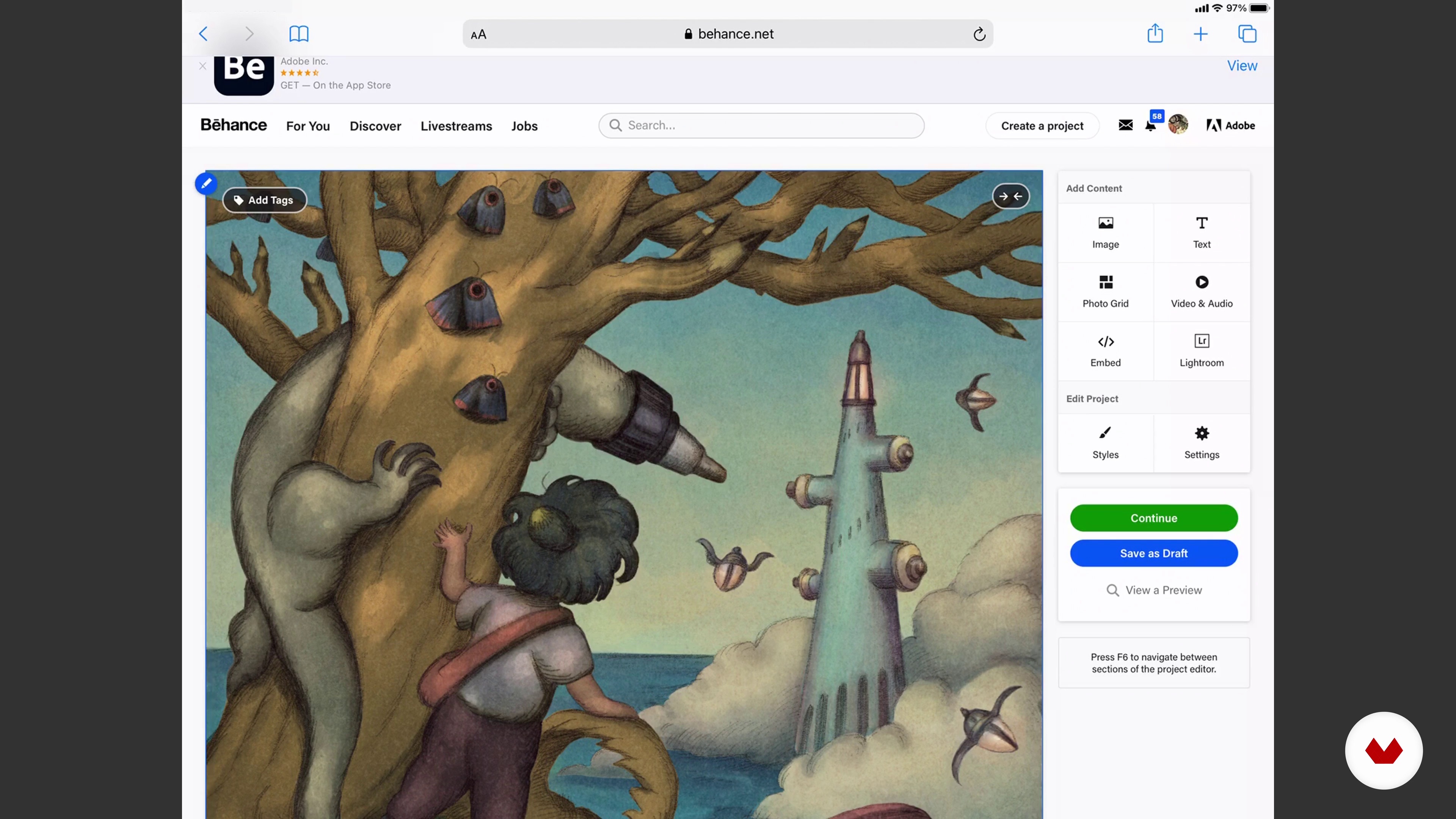Click the blue pencil edit icon
Viewport: 1456px width, 819px height.
pyautogui.click(x=206, y=183)
